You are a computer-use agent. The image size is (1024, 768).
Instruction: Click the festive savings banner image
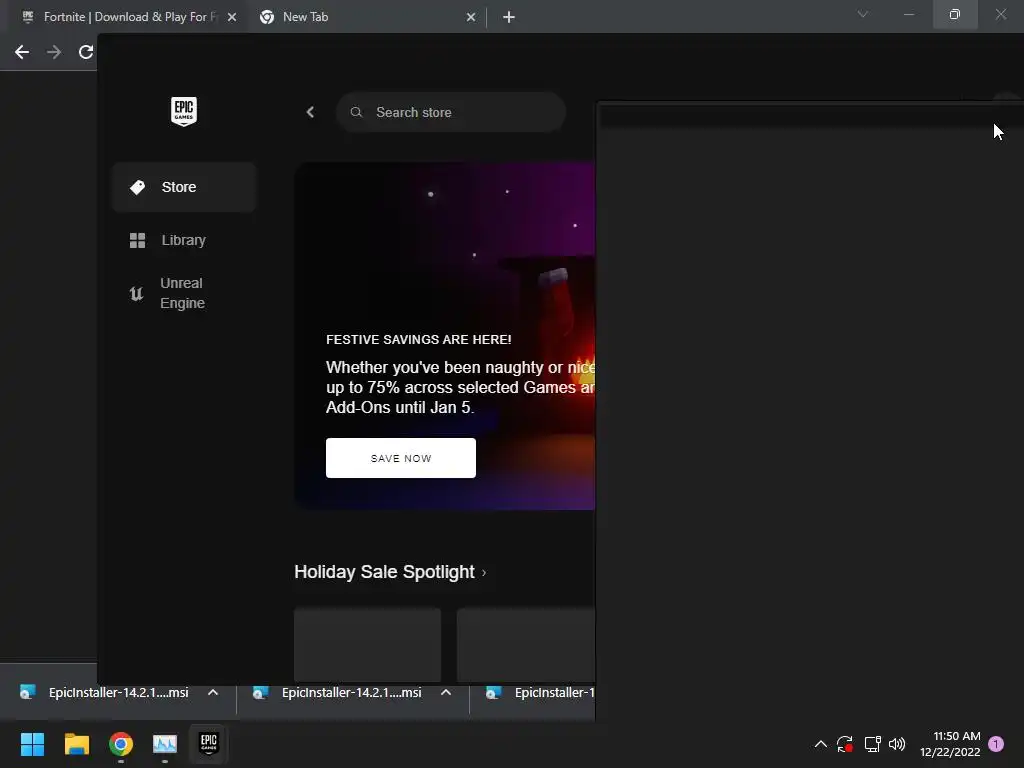(445, 336)
